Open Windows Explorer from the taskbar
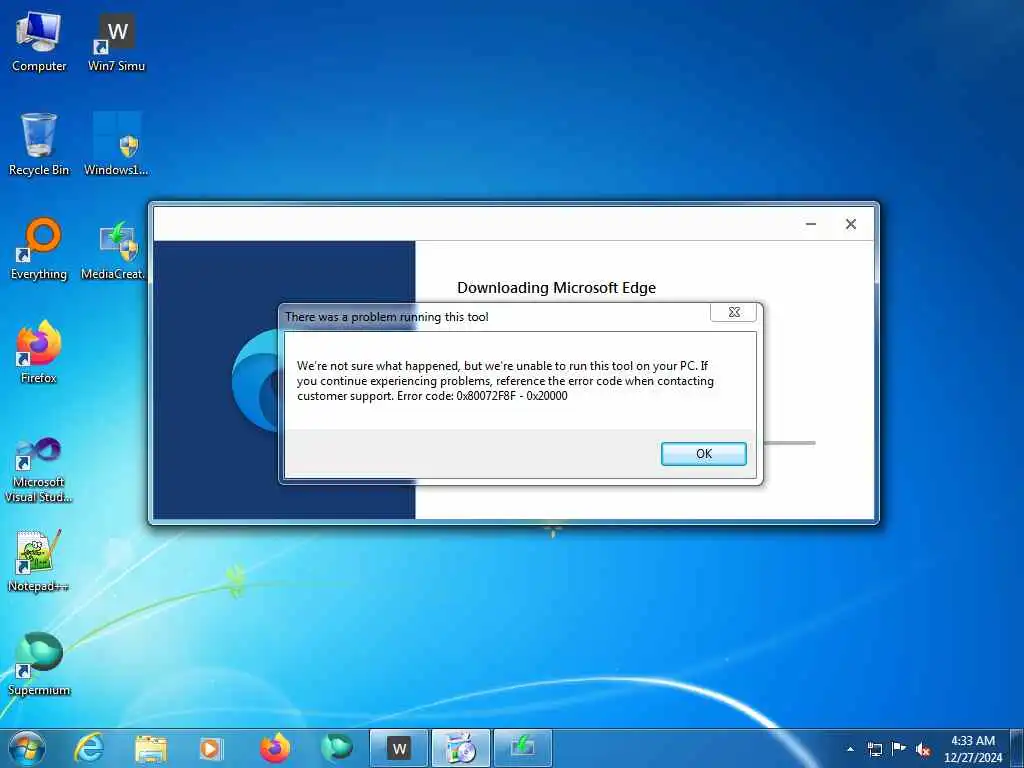This screenshot has height=768, width=1024. 151,748
